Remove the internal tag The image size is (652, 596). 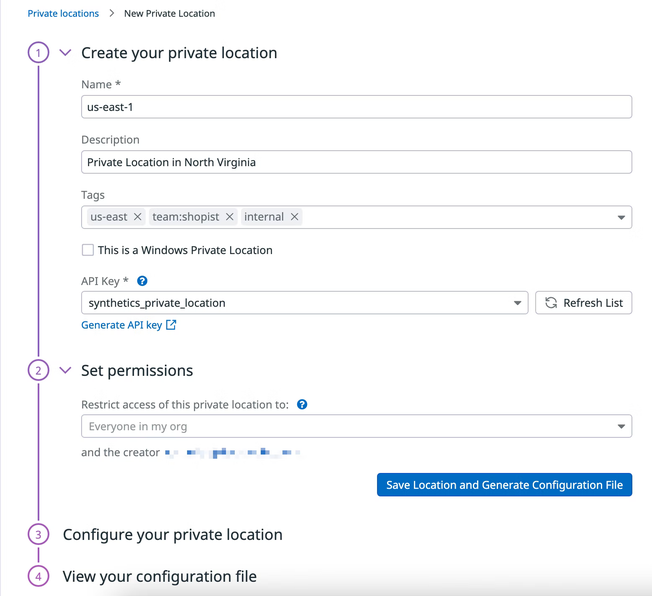click(295, 217)
